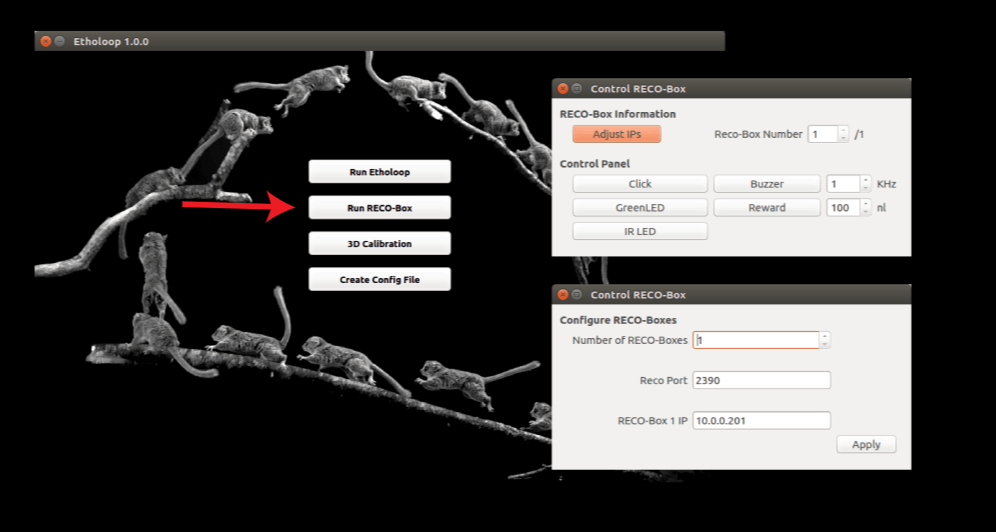Trigger the Click button in Control Panel
The height and width of the screenshot is (532, 996).
pos(640,184)
